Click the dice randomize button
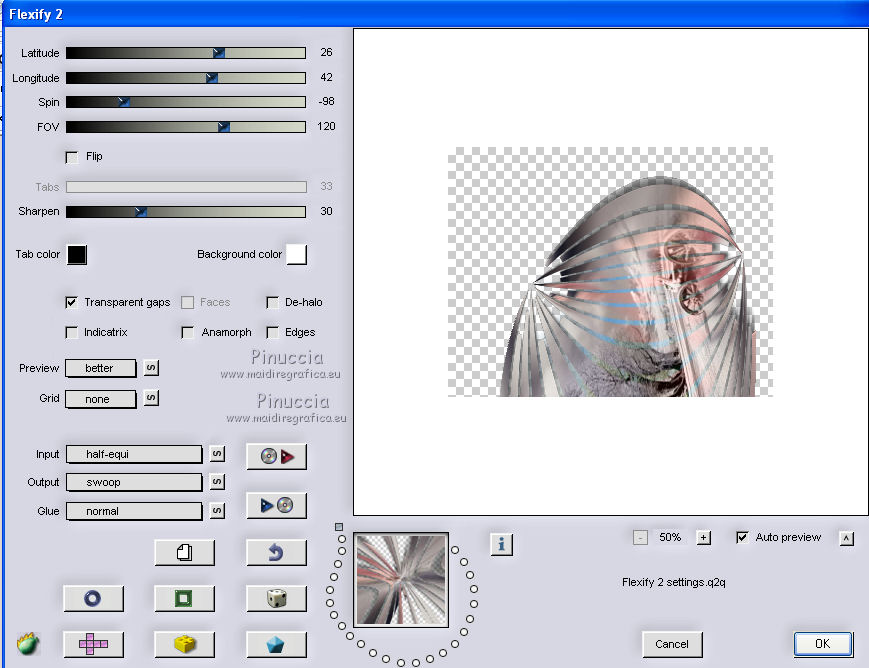The width and height of the screenshot is (869, 668). click(276, 598)
